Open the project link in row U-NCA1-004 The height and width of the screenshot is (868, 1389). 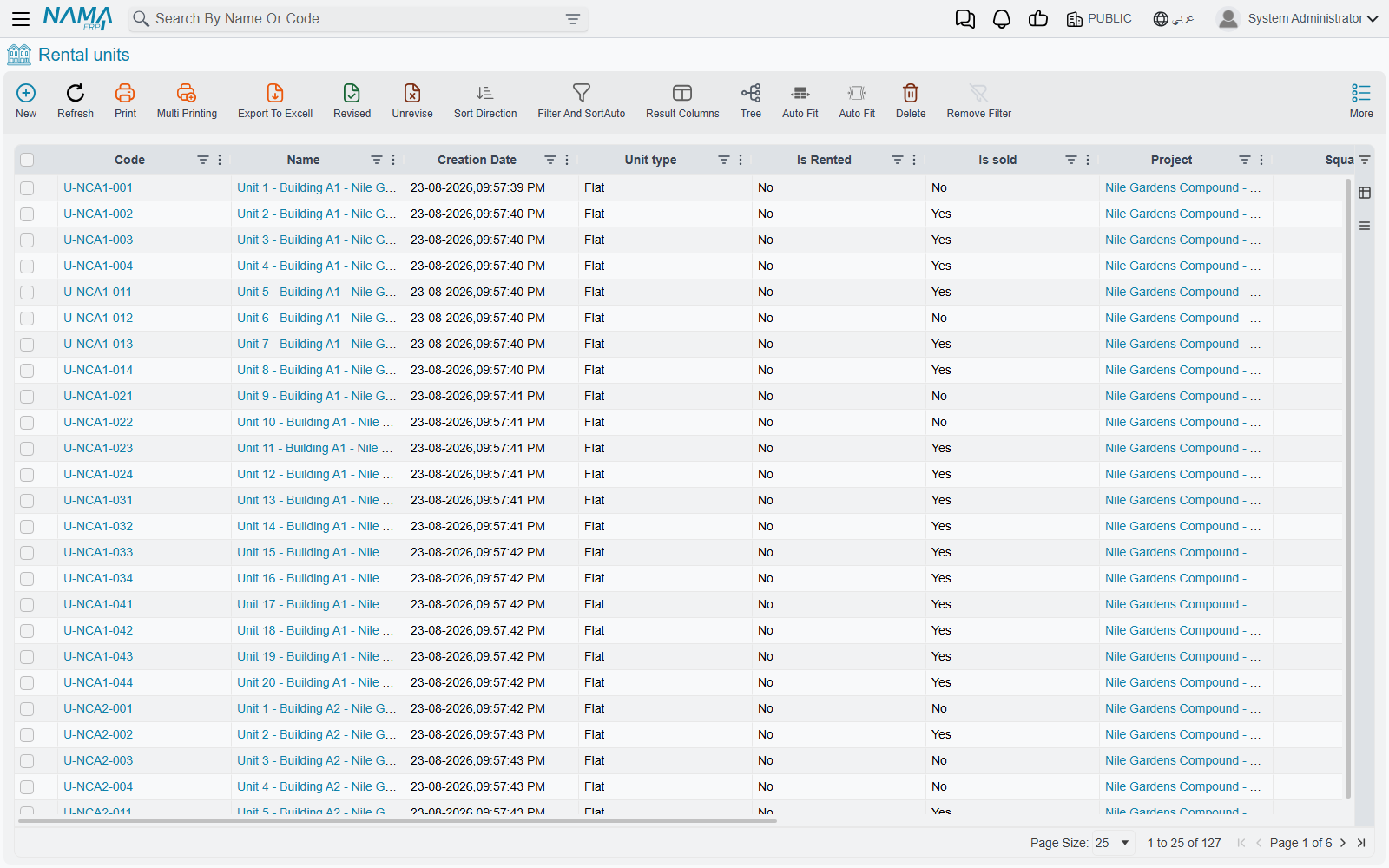1182,266
